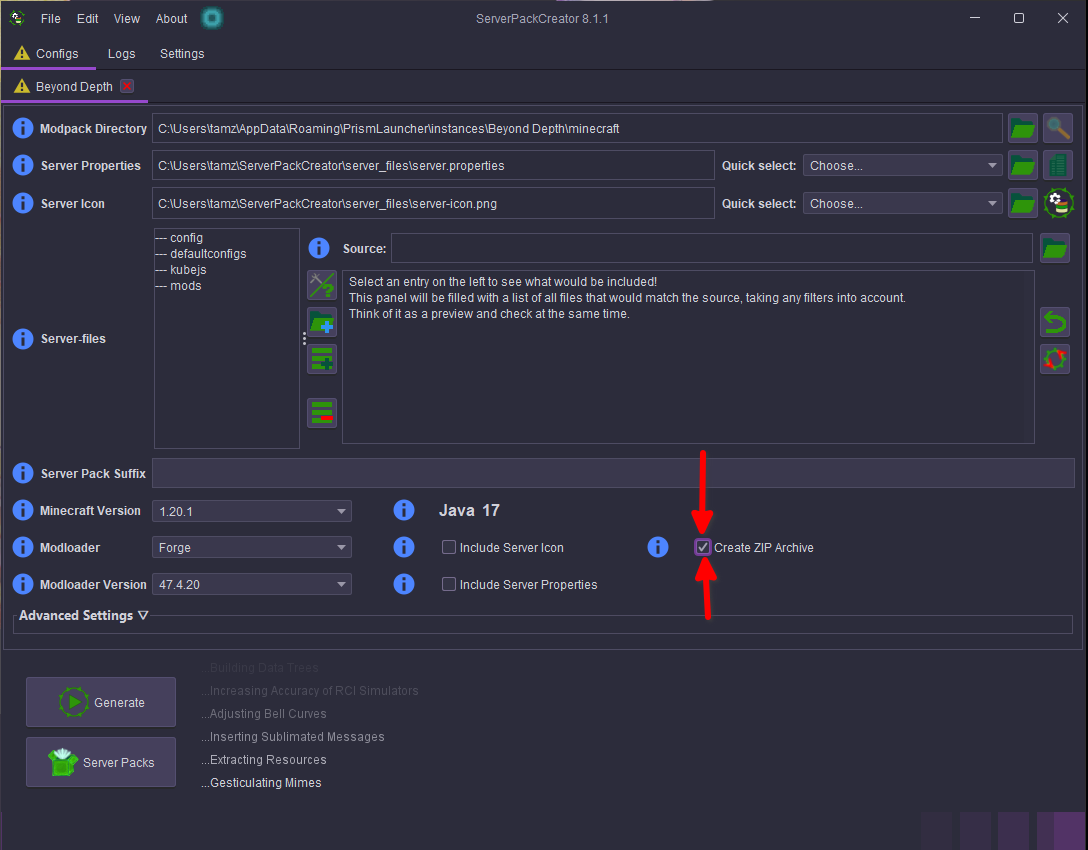This screenshot has width=1088, height=850.
Task: Show info icon beside Create ZIP Archive
Action: pos(658,547)
